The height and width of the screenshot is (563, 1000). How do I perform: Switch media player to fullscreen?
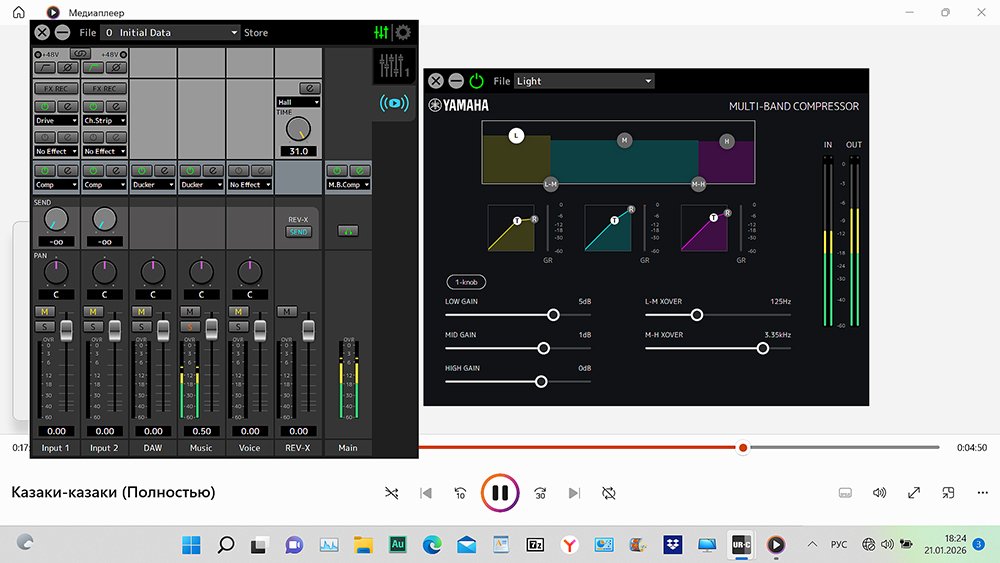pyautogui.click(x=914, y=492)
